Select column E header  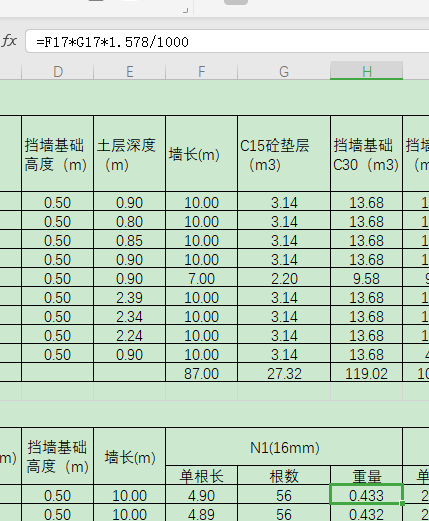tap(130, 71)
